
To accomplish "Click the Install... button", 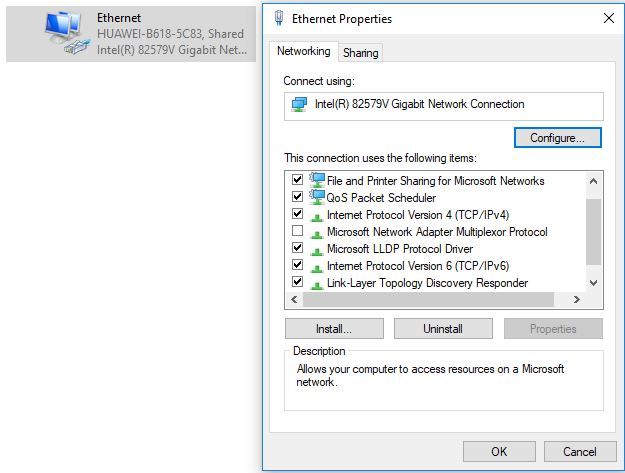I will 334,329.
